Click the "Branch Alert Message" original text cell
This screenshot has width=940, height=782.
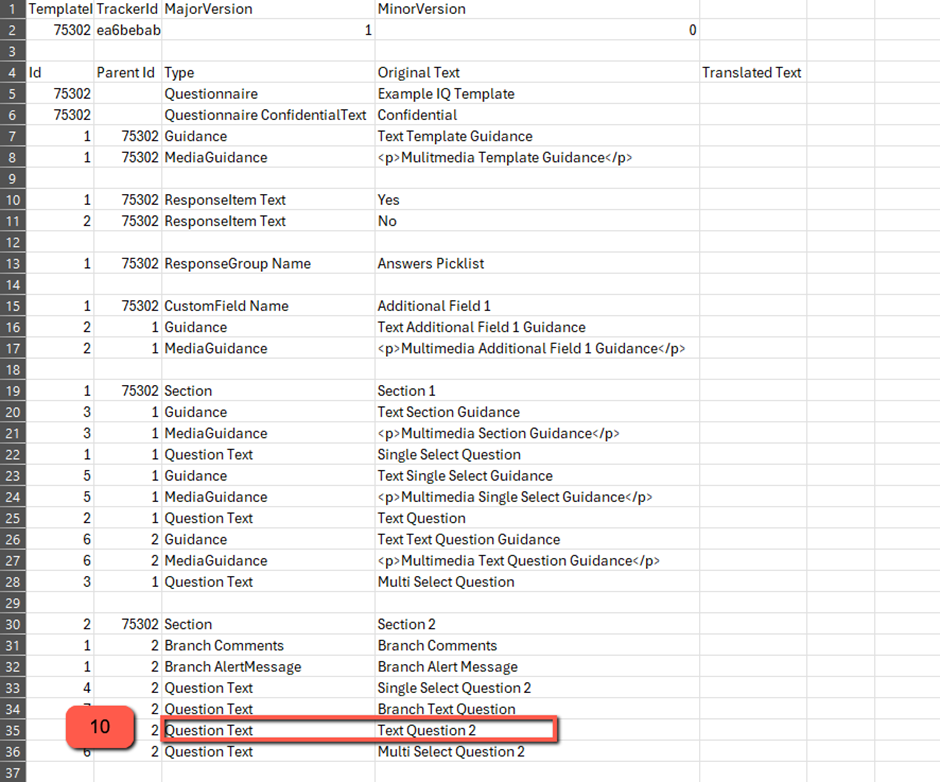tap(447, 667)
